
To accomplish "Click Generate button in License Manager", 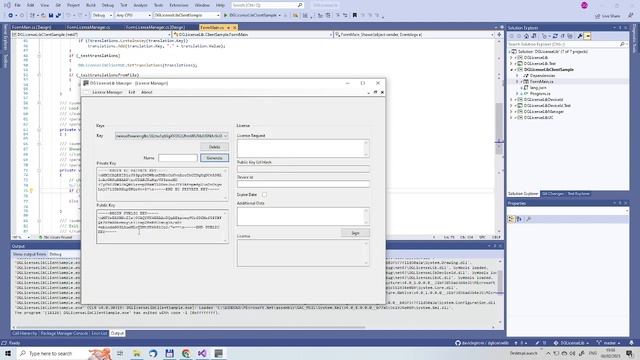I will click(x=214, y=158).
